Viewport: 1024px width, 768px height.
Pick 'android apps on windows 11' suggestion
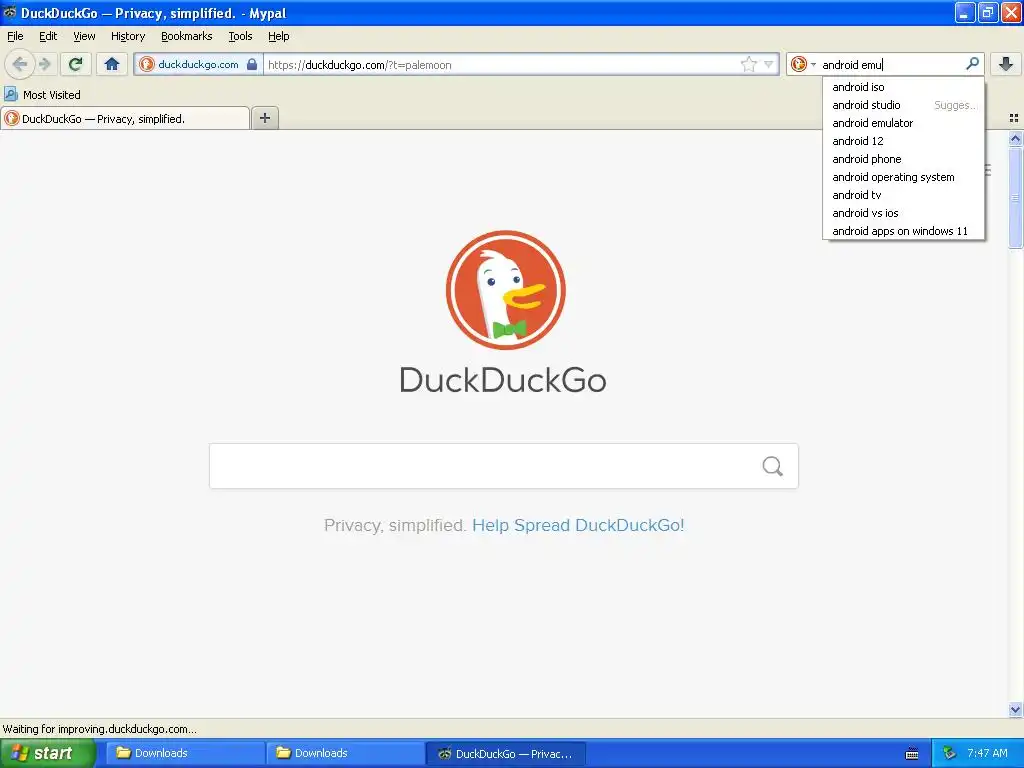(x=903, y=231)
